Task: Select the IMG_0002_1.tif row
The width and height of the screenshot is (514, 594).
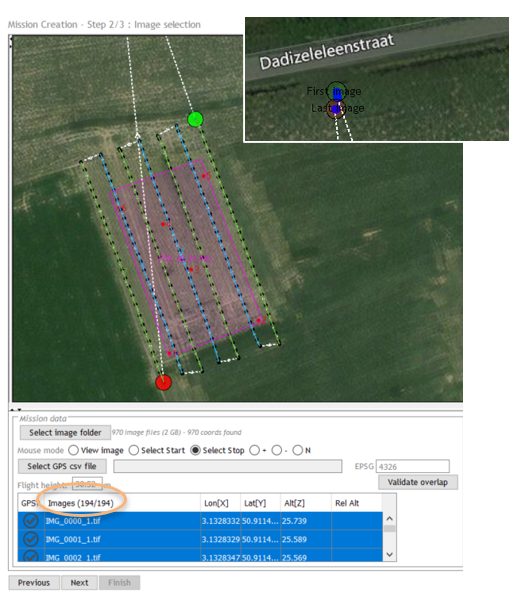Action: pos(200,555)
